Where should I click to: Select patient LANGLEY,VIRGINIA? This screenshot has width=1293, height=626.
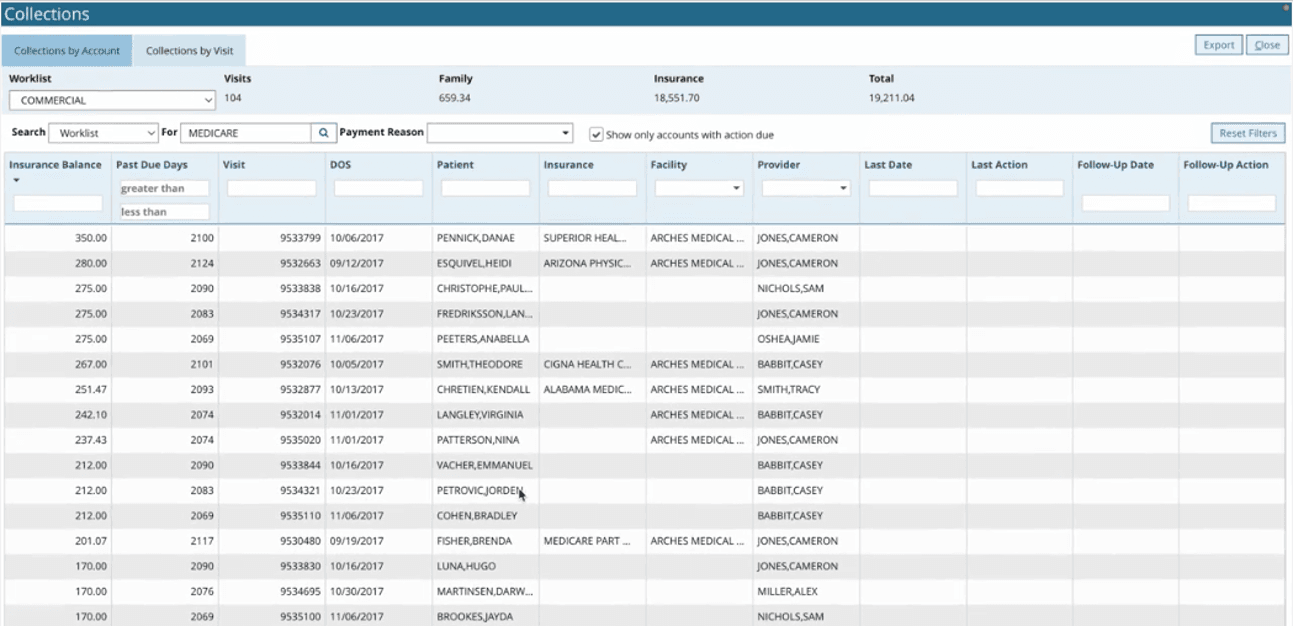[480, 415]
